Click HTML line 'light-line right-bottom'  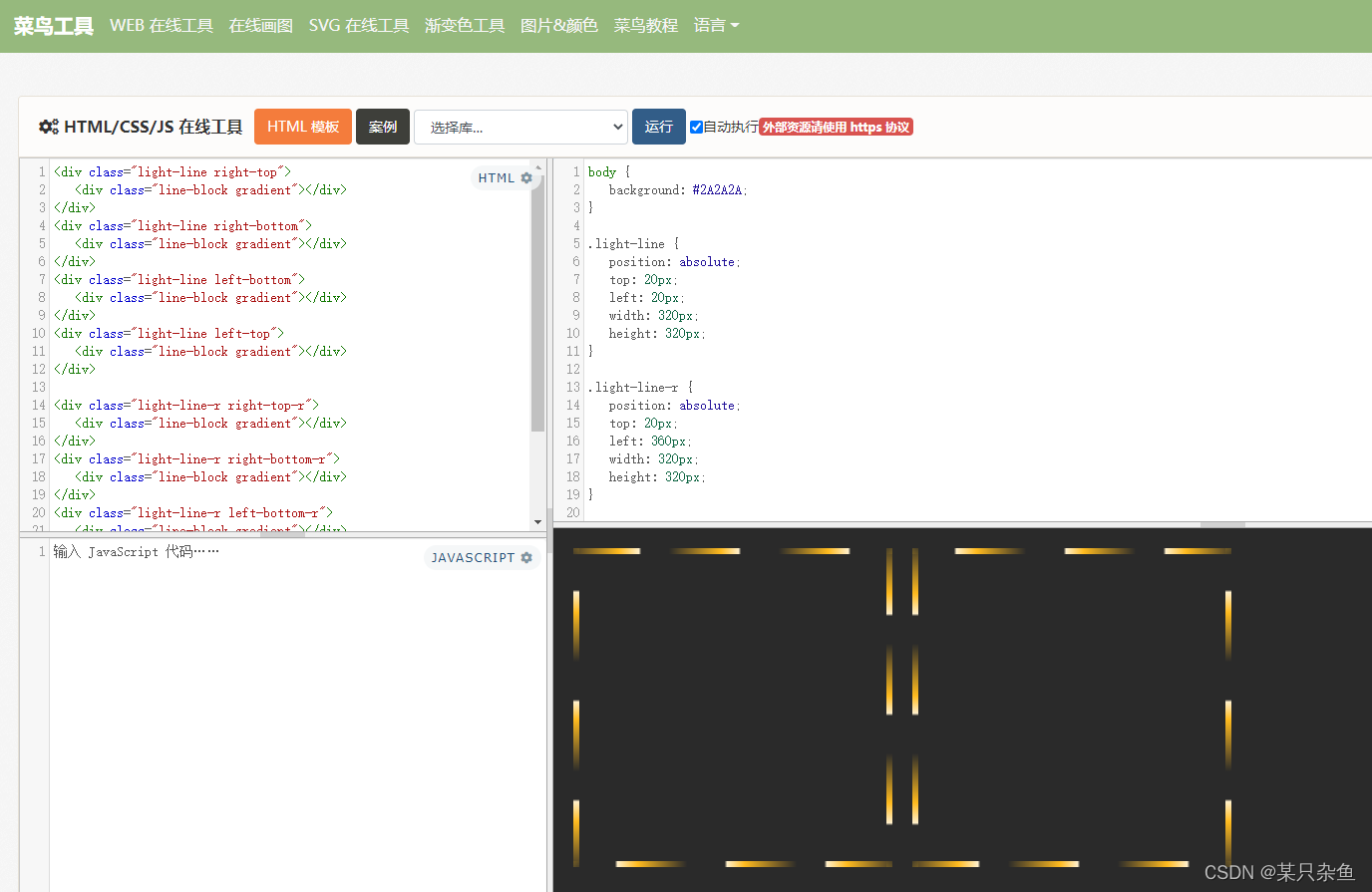pyautogui.click(x=183, y=225)
